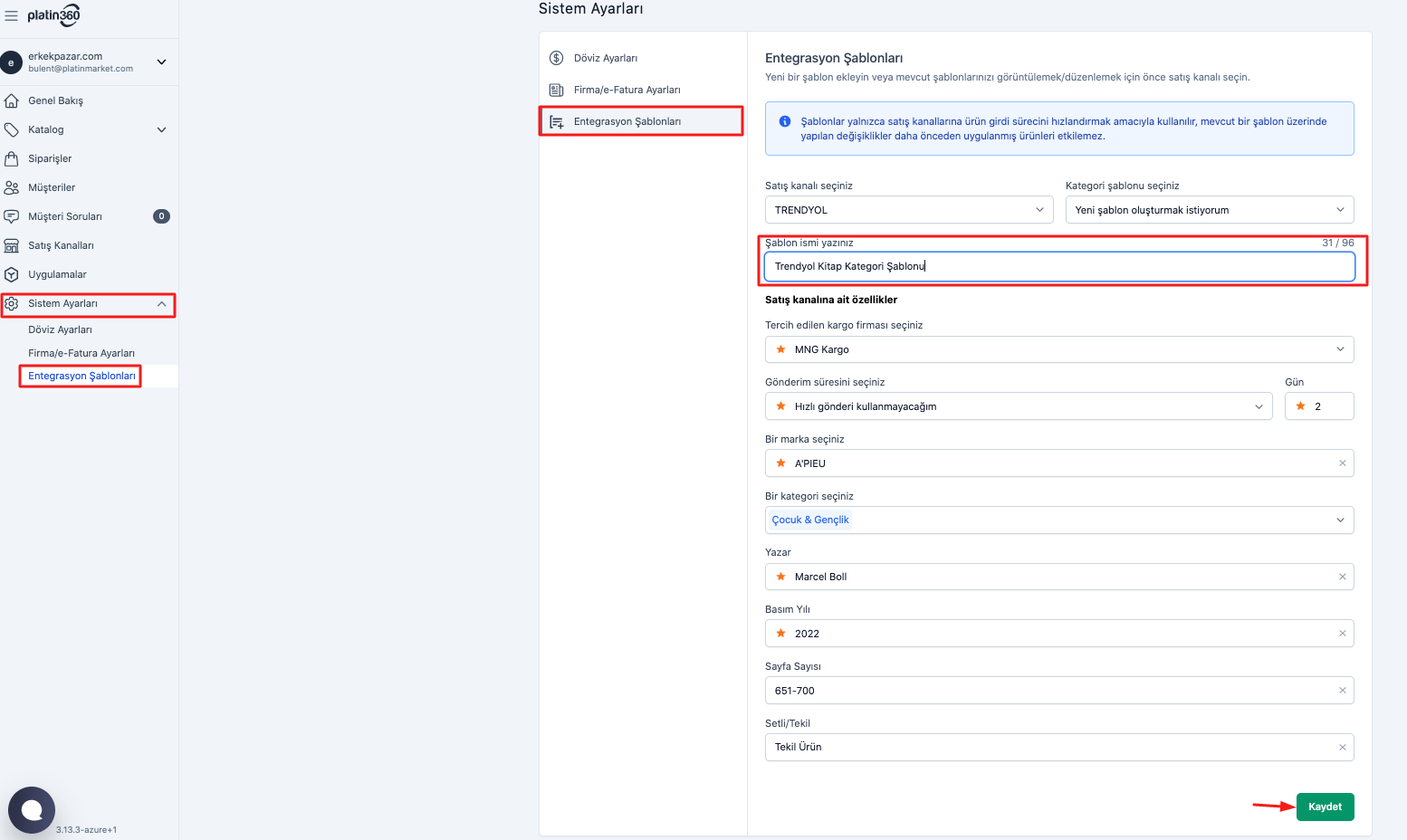Open the Gönderim süresi dropdown
Viewport: 1407px width, 840px height.
pyautogui.click(x=1019, y=406)
